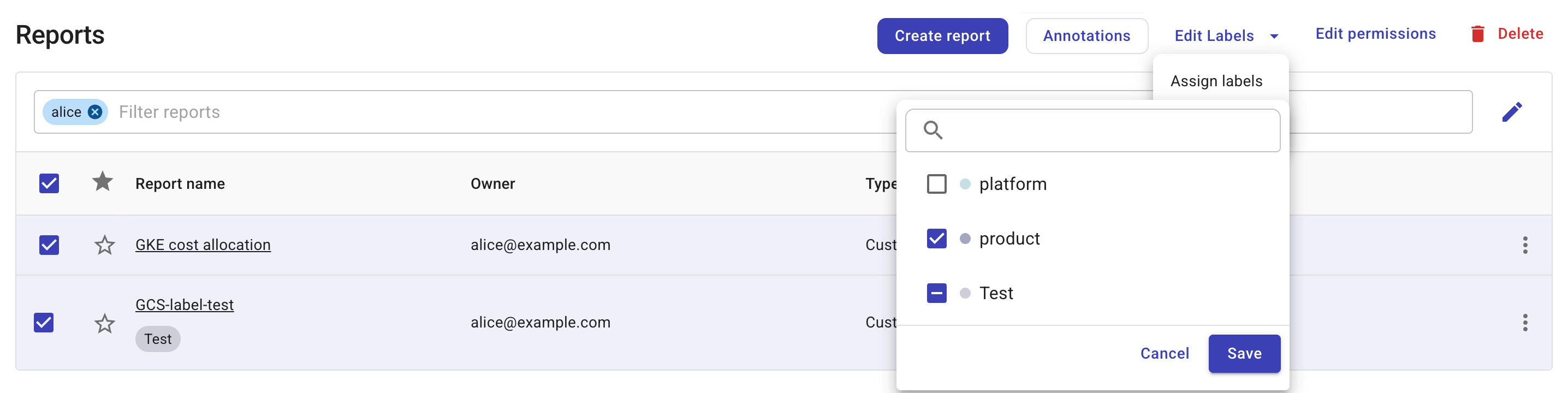1568x393 pixels.
Task: Click the Test label color dot
Action: coord(965,293)
